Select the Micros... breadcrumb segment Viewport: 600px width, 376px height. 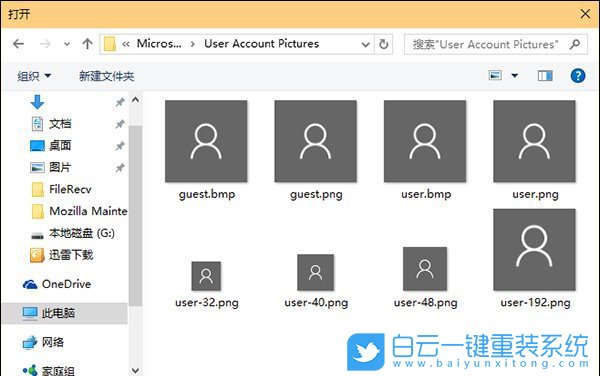159,44
